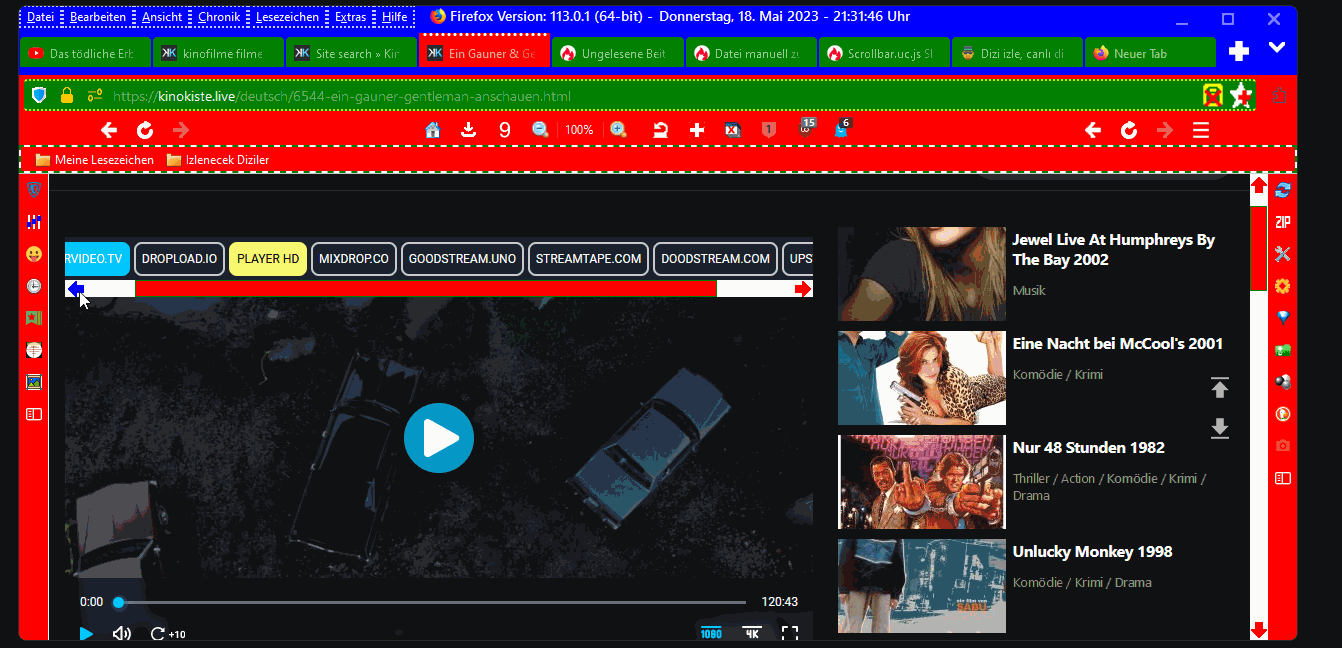1342x648 pixels.
Task: Select the 4K quality option
Action: (x=752, y=633)
